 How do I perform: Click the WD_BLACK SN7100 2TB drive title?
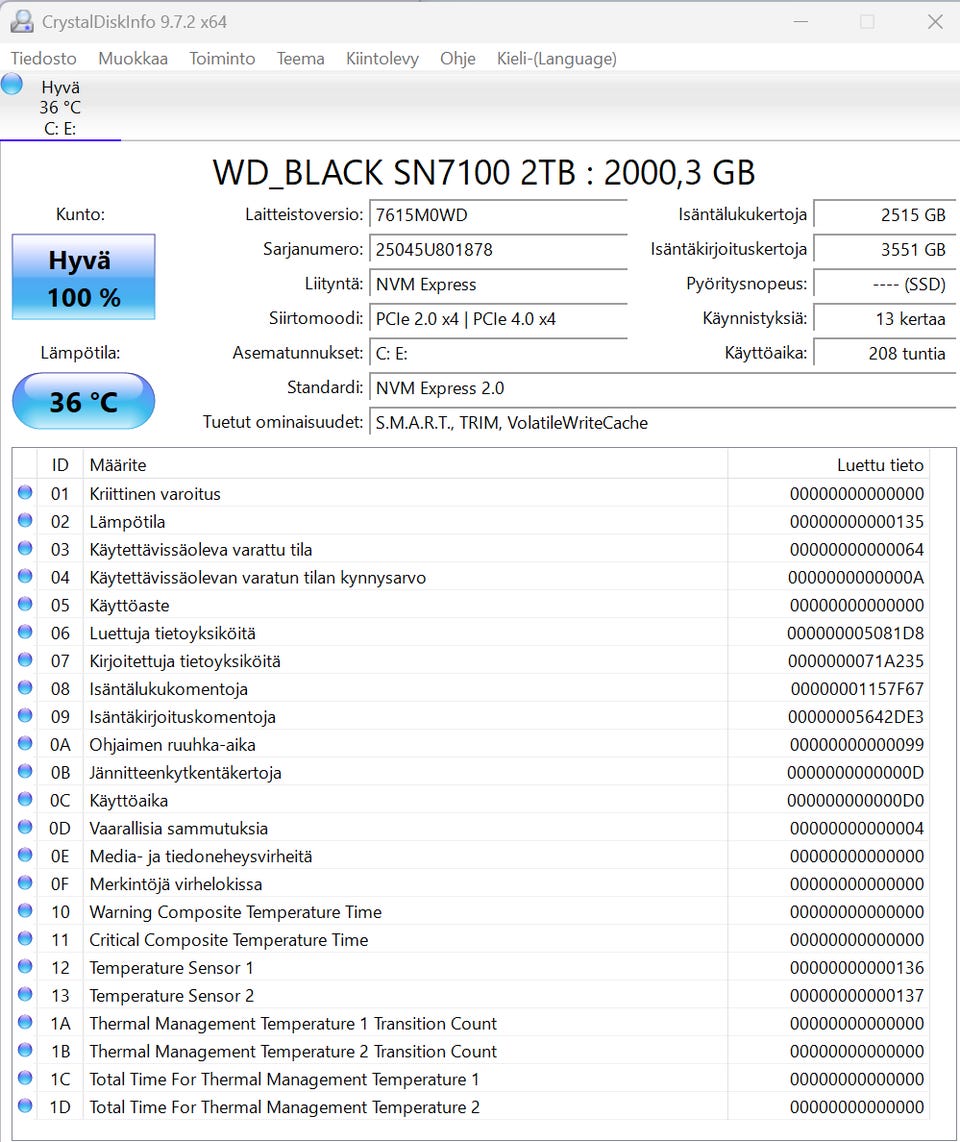pos(484,173)
